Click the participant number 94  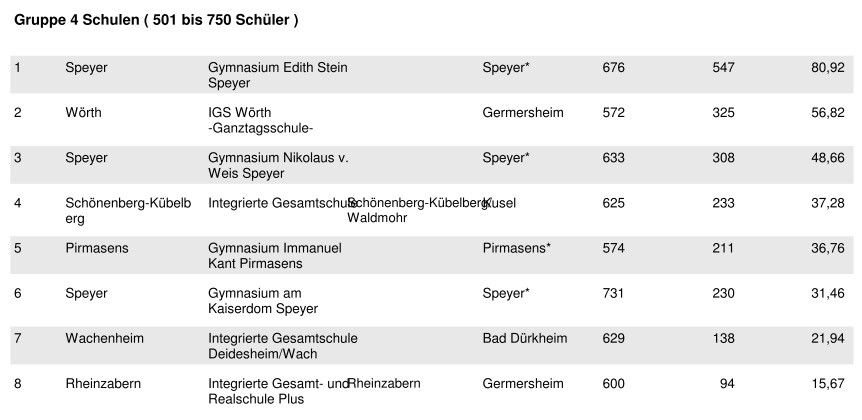pos(727,383)
